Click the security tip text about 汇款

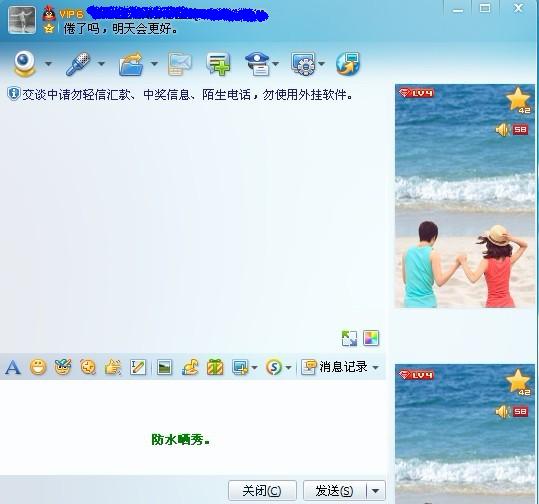(x=187, y=95)
